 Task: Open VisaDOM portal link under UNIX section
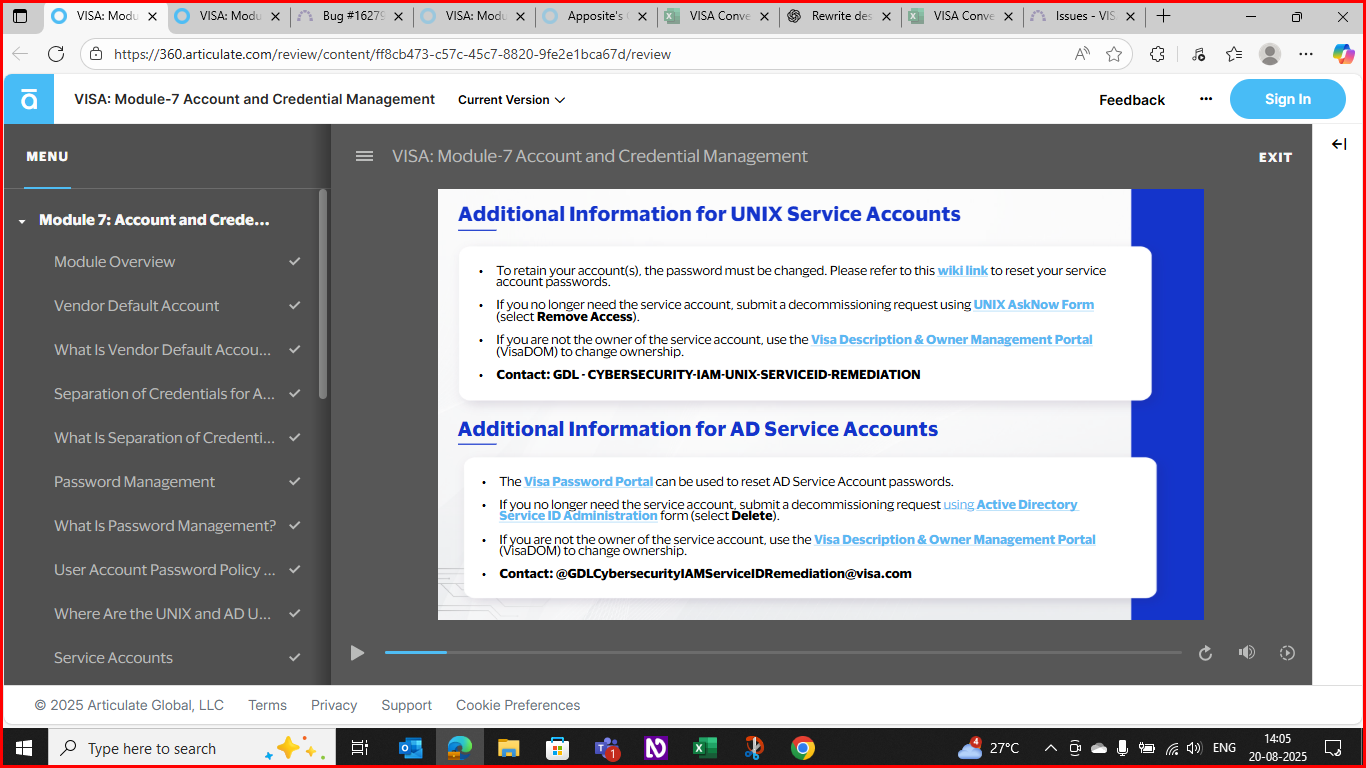tap(951, 339)
